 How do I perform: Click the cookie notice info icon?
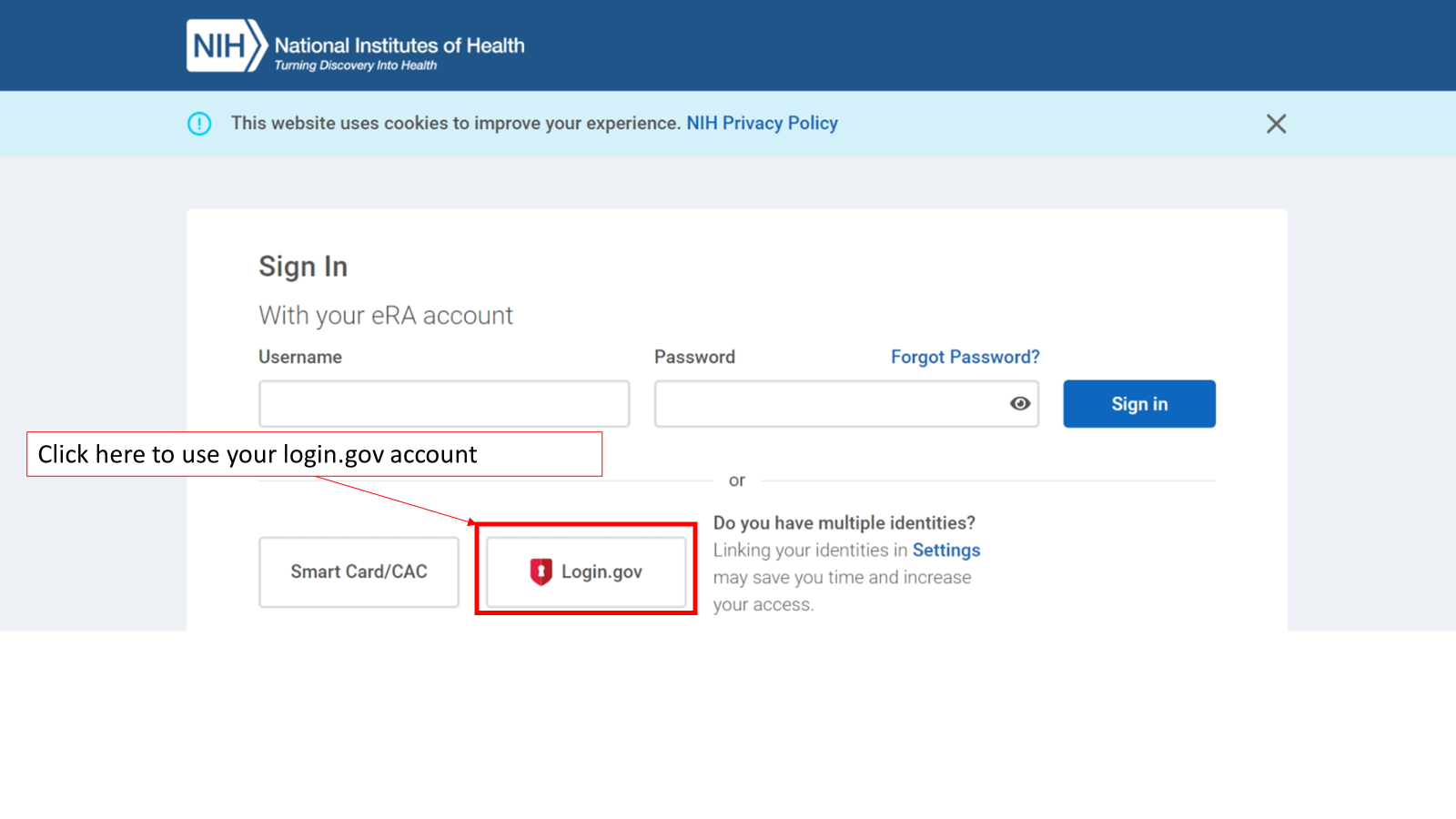pyautogui.click(x=199, y=124)
